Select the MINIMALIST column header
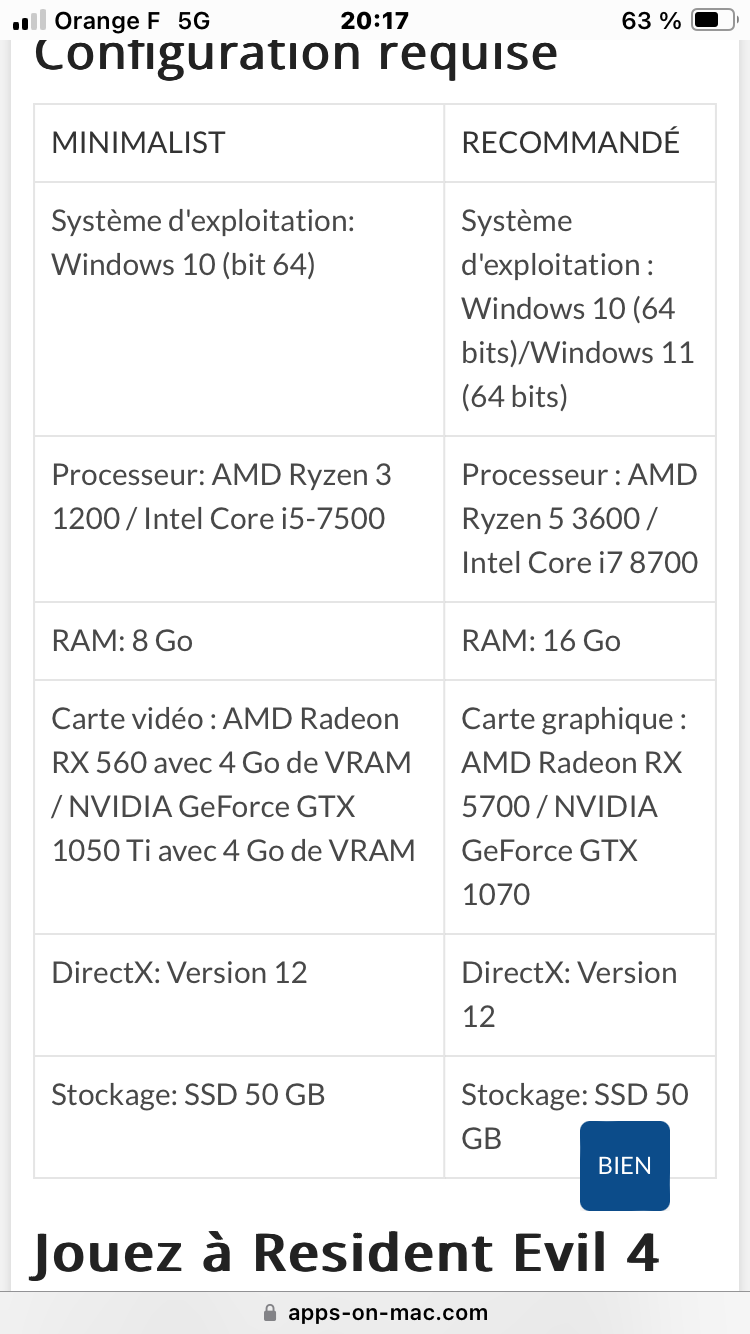Image resolution: width=750 pixels, height=1334 pixels. coord(138,142)
